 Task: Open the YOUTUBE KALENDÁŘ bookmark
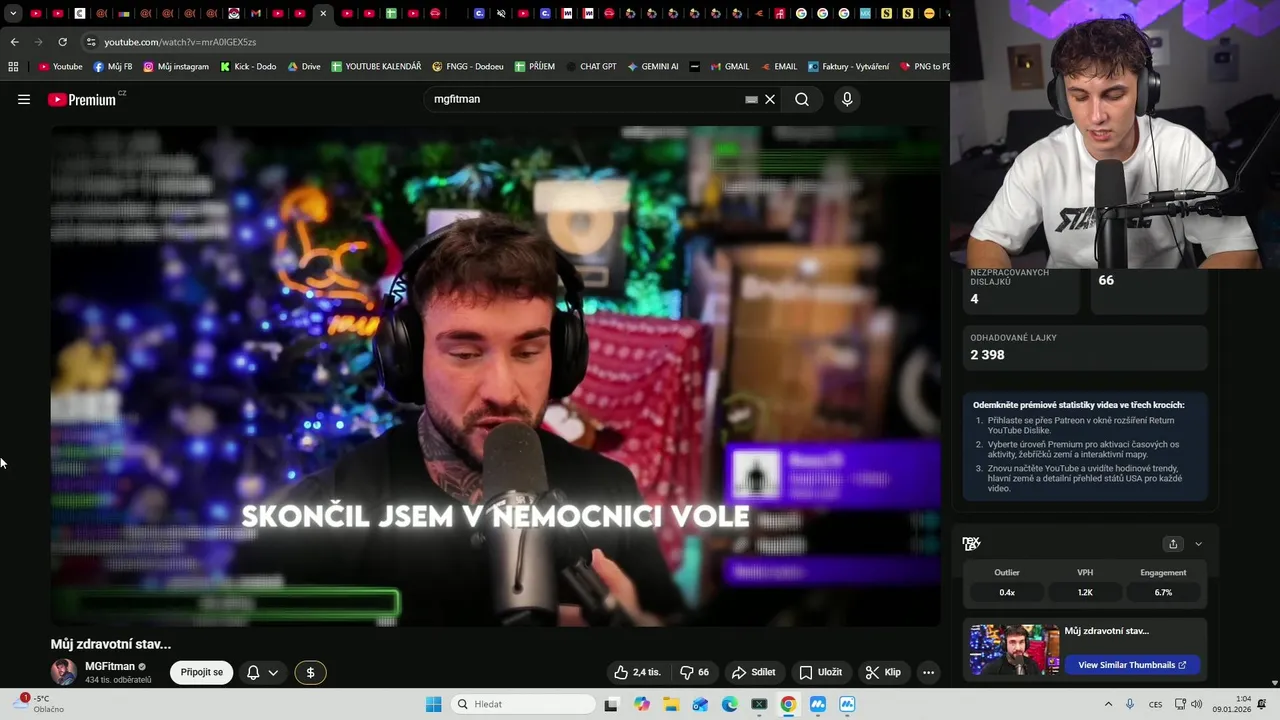[x=376, y=67]
